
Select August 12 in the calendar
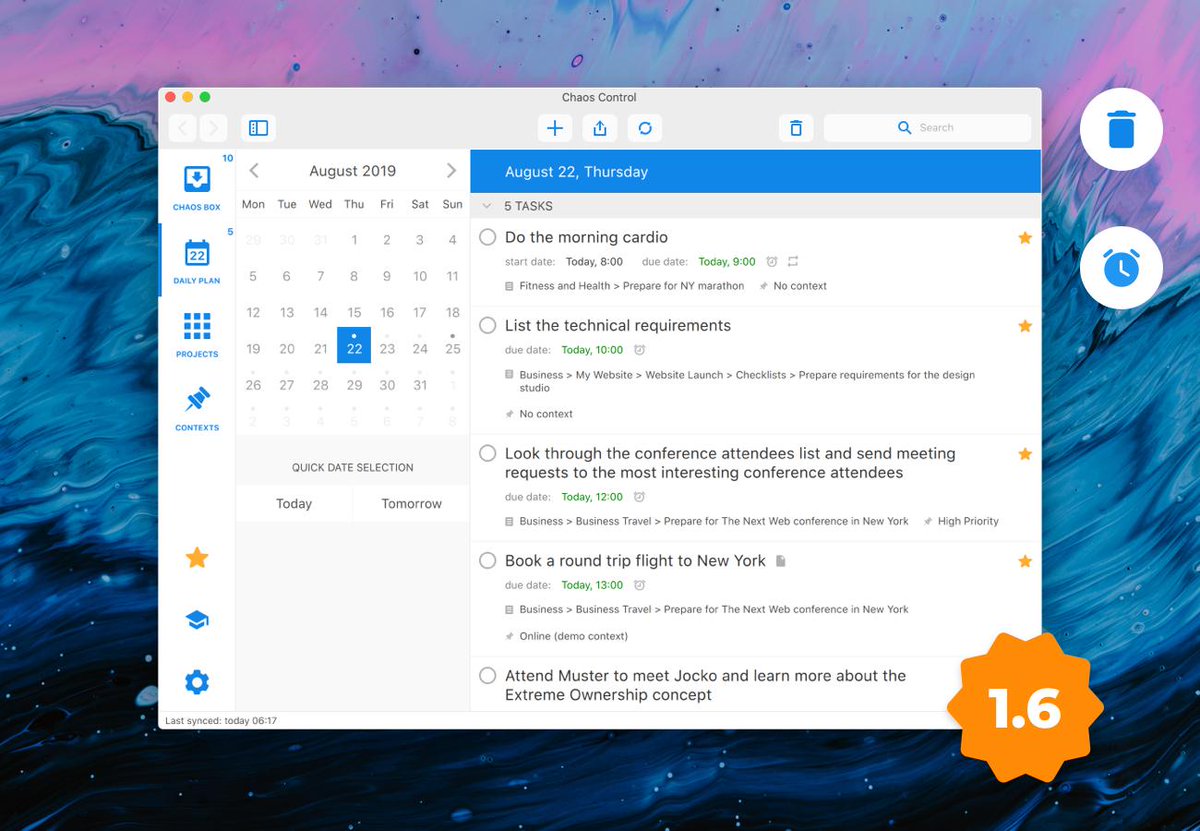tap(253, 312)
